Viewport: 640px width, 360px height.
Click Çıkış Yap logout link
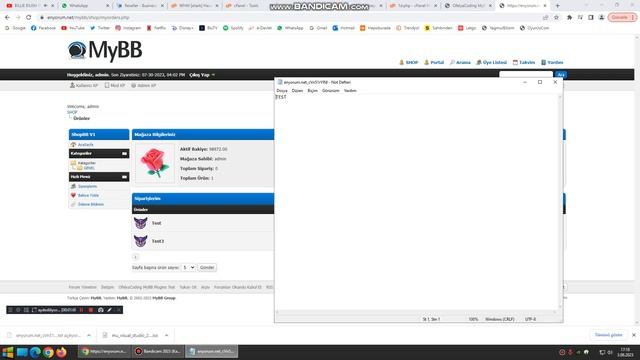(x=200, y=75)
